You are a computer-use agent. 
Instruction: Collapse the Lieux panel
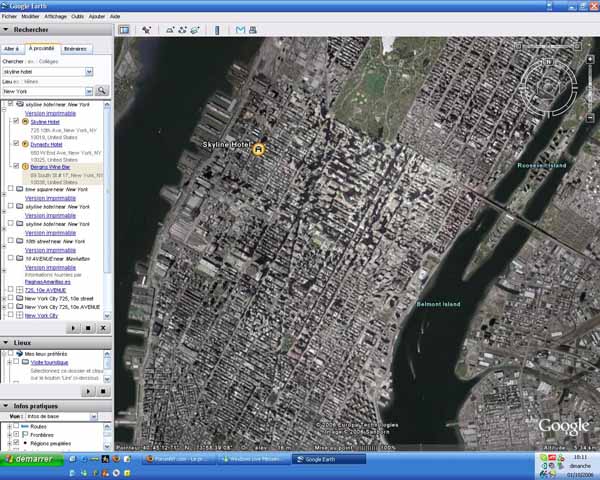6,342
